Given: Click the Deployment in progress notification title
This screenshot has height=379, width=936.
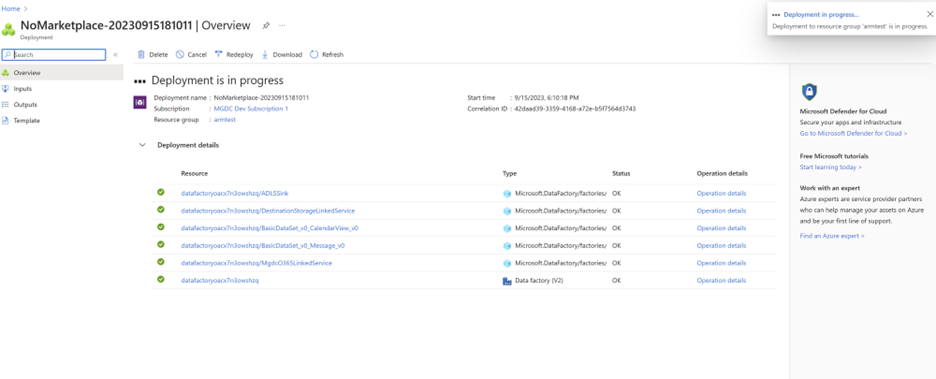Looking at the screenshot, I should [x=821, y=14].
